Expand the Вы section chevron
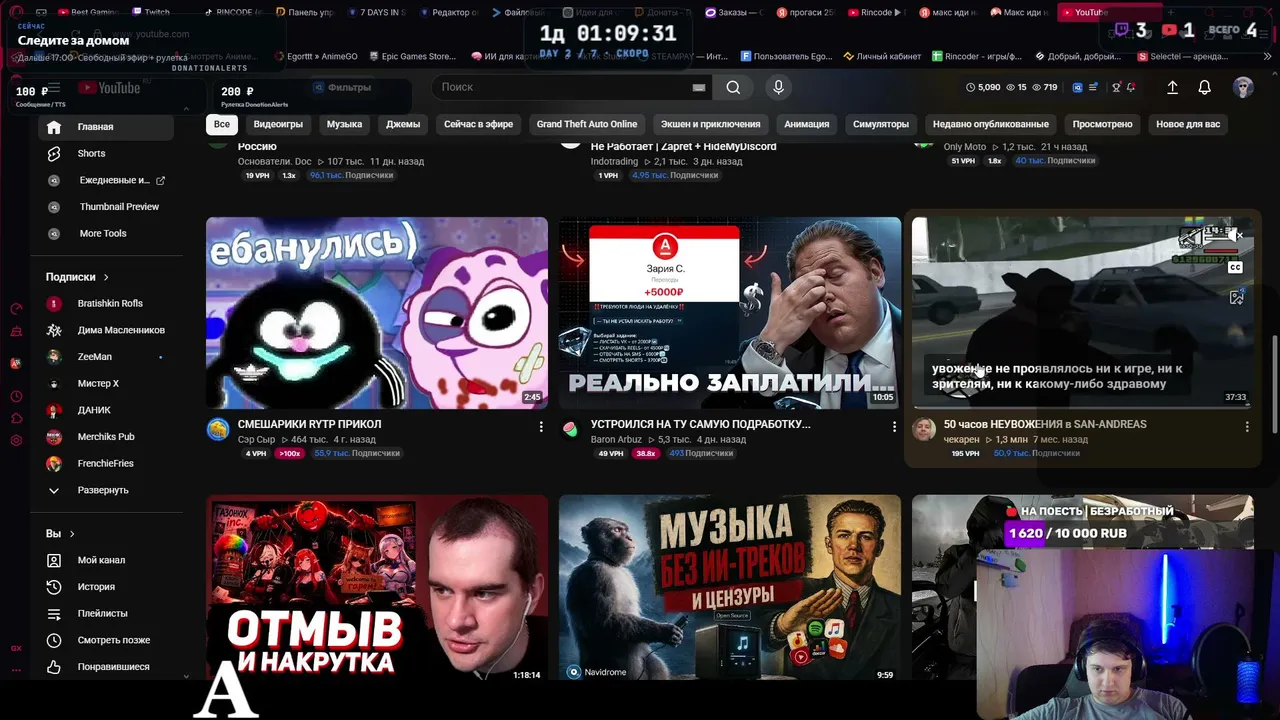The height and width of the screenshot is (720, 1280). pos(72,534)
